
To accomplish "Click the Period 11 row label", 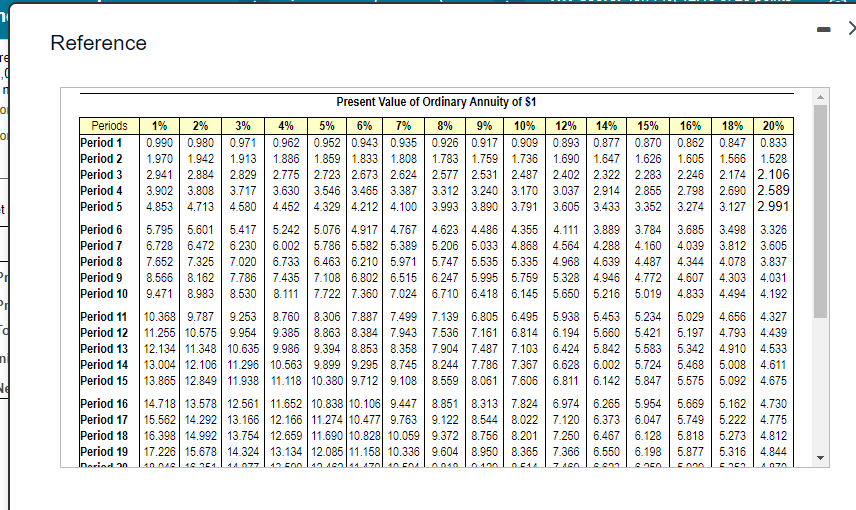I will point(104,317).
